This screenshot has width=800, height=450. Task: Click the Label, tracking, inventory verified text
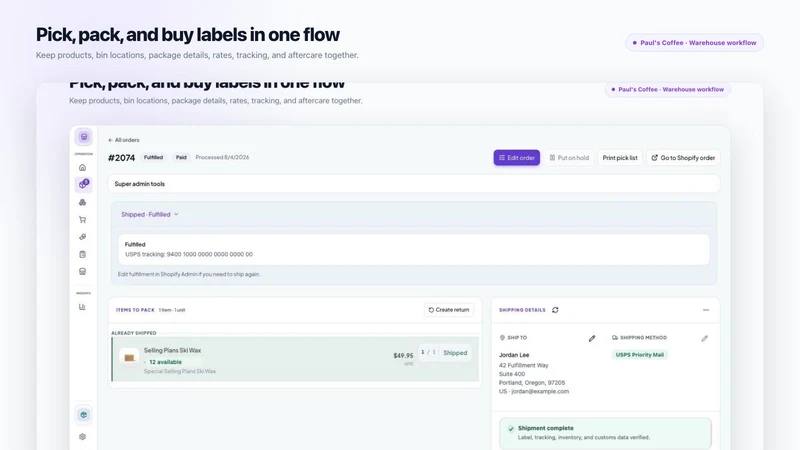pos(584,437)
